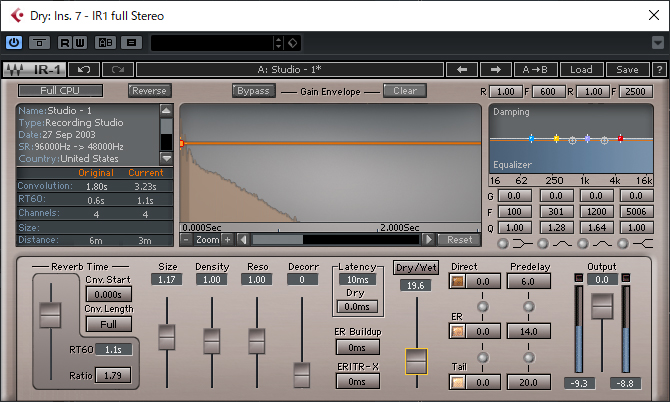Select the blue damping EQ point
The image size is (670, 402).
[x=531, y=138]
